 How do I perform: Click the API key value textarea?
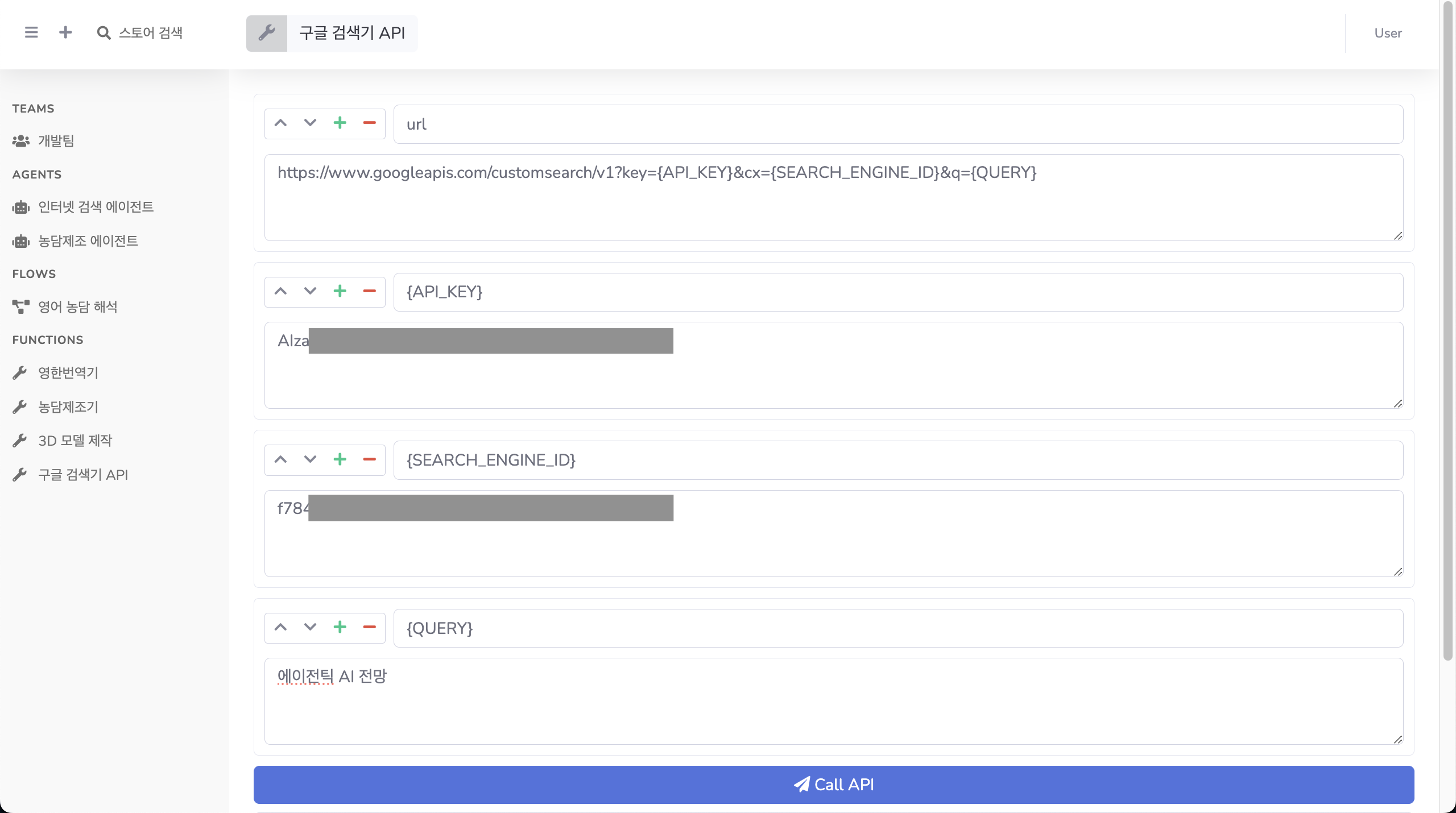coord(834,365)
